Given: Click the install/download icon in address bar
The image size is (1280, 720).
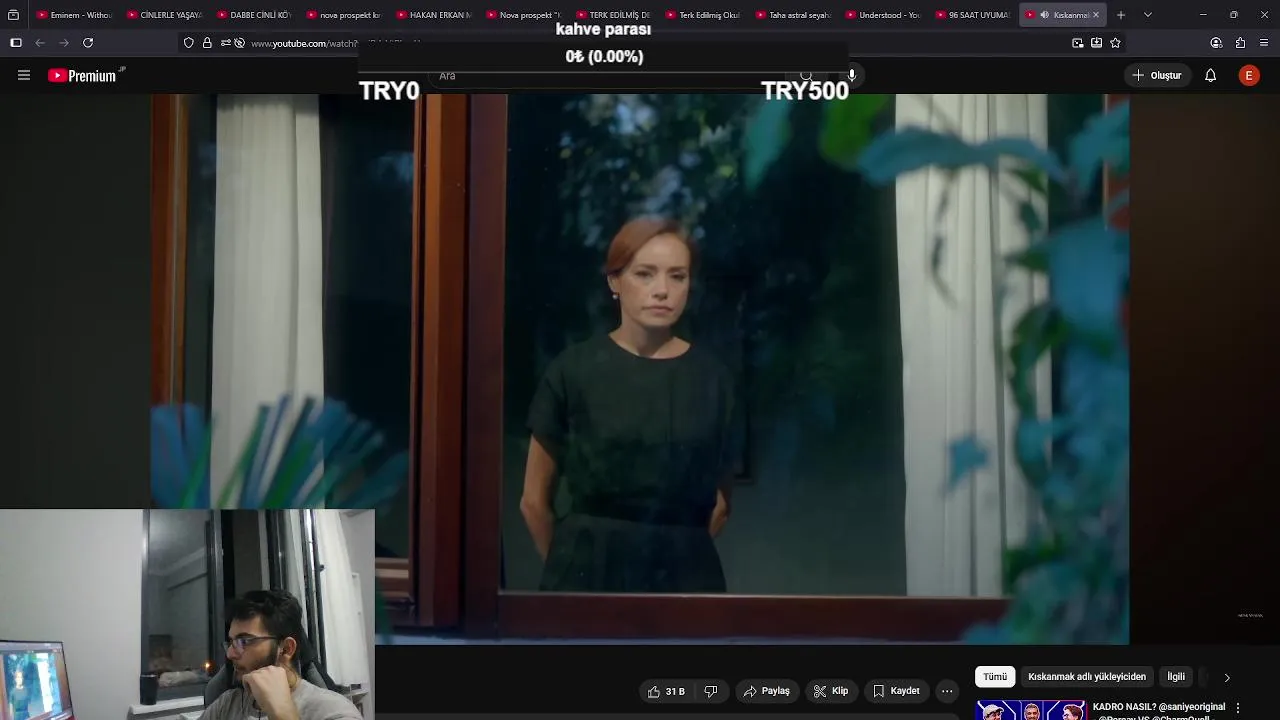Looking at the screenshot, I should 1096,43.
